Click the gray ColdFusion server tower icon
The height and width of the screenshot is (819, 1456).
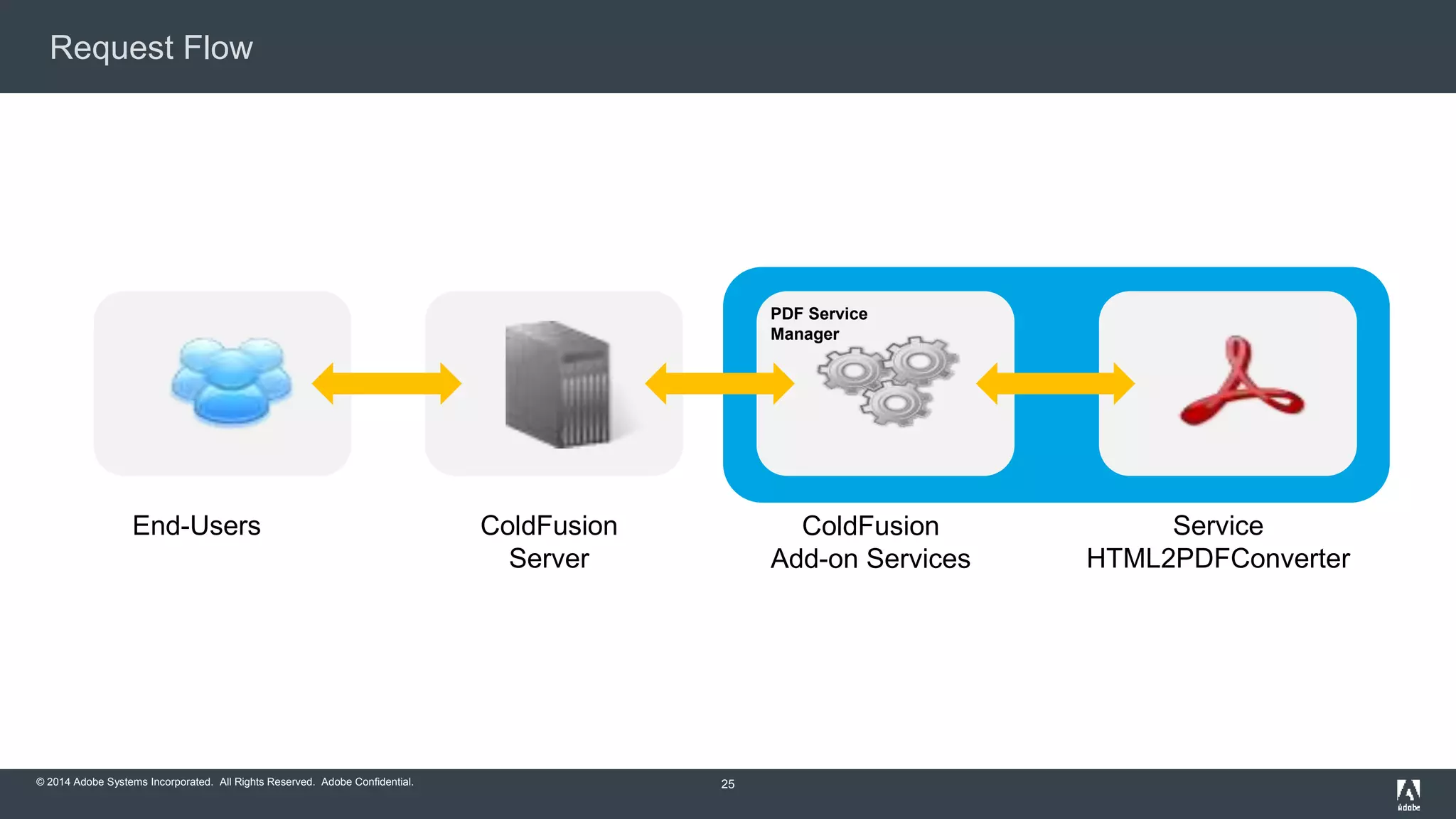click(x=558, y=384)
